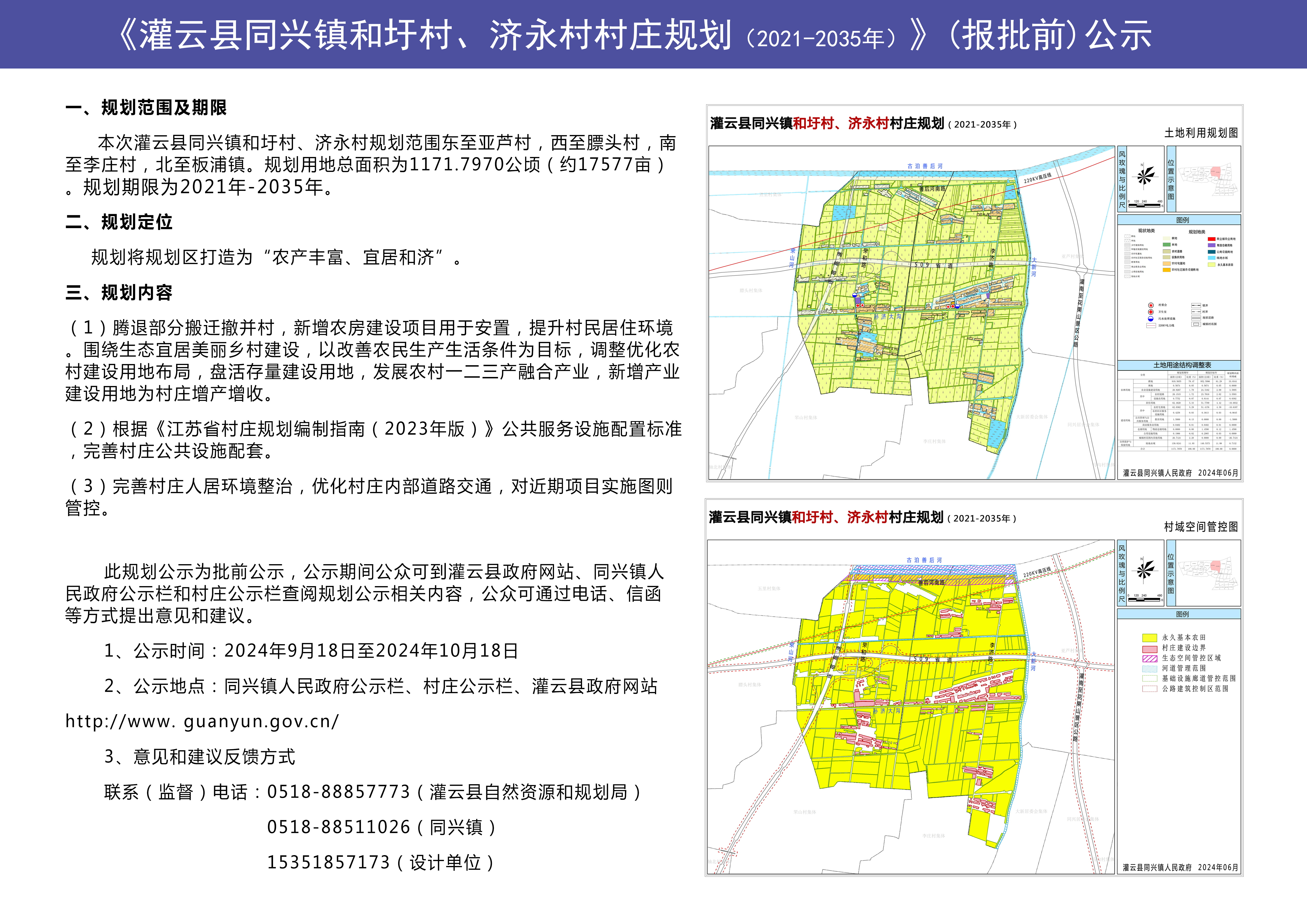Click the 意见和建议反馈方式 line
The image size is (1307, 924).
[x=200, y=757]
